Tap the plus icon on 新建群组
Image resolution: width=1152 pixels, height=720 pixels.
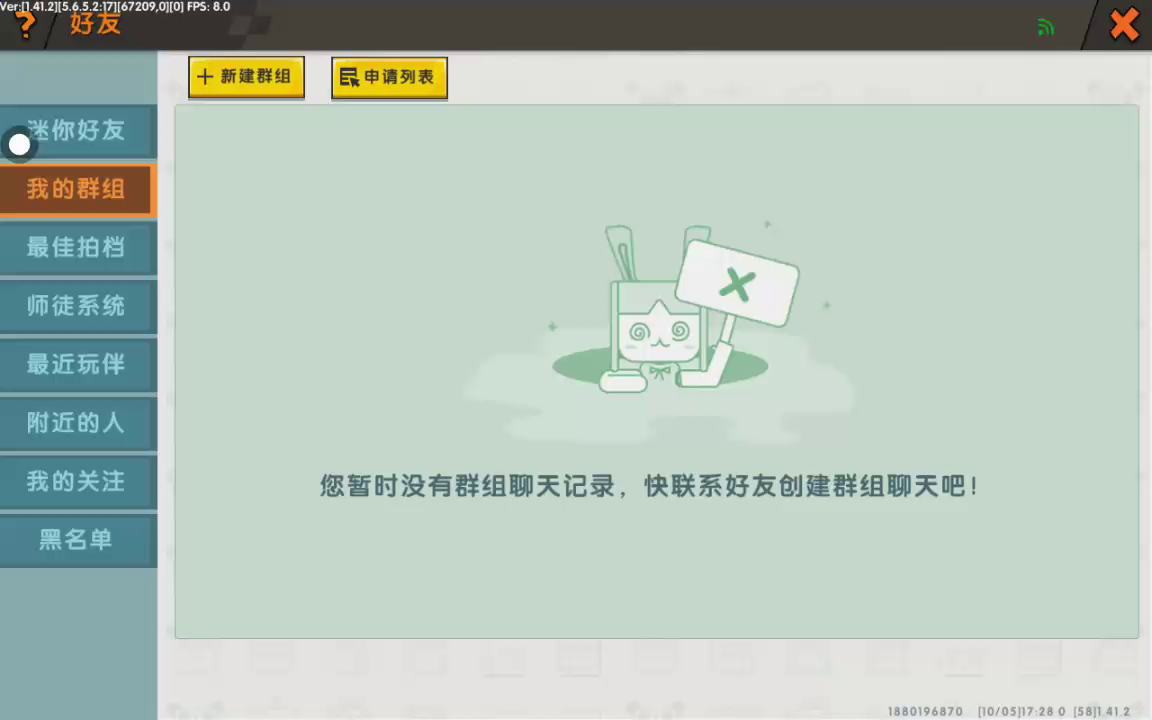205,77
